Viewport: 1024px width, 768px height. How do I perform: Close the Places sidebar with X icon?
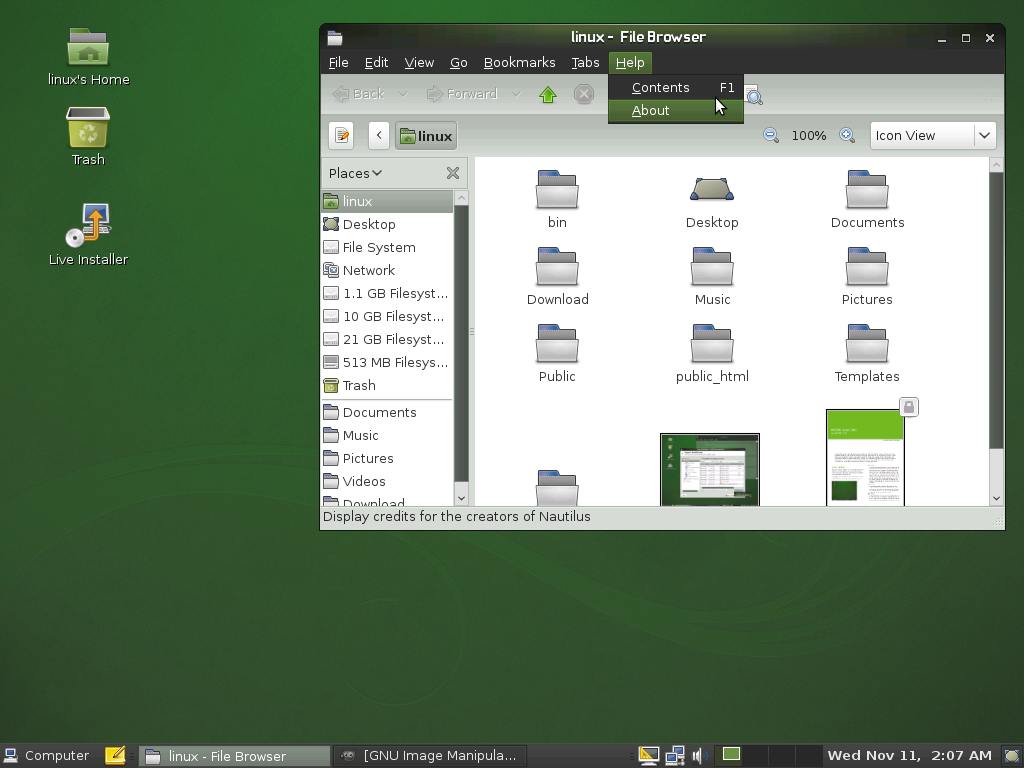(x=452, y=173)
